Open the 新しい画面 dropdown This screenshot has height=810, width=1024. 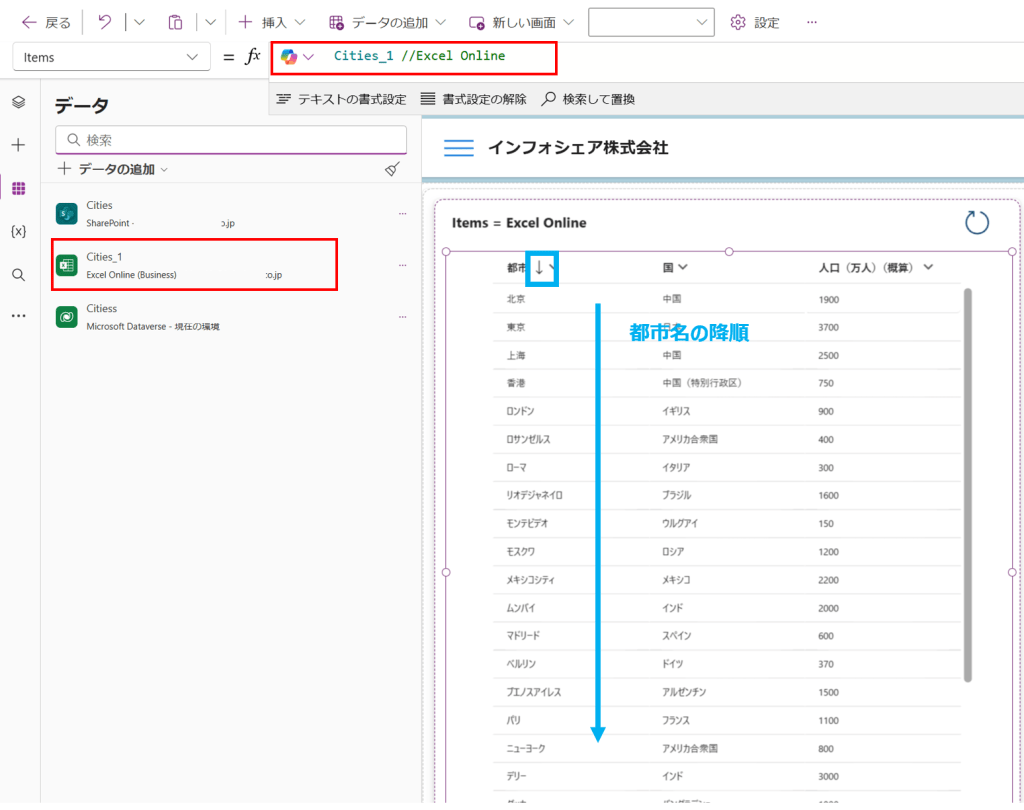tap(520, 22)
